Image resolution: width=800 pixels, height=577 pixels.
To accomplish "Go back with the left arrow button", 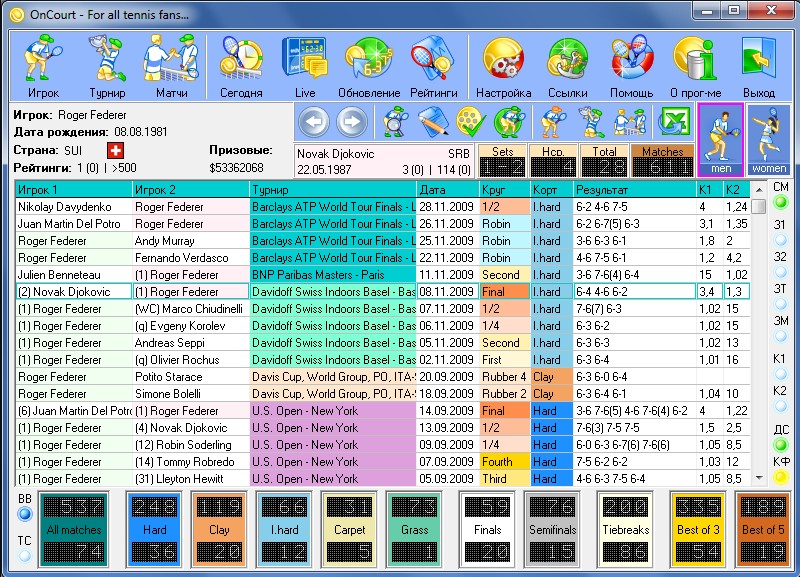I will pyautogui.click(x=313, y=122).
